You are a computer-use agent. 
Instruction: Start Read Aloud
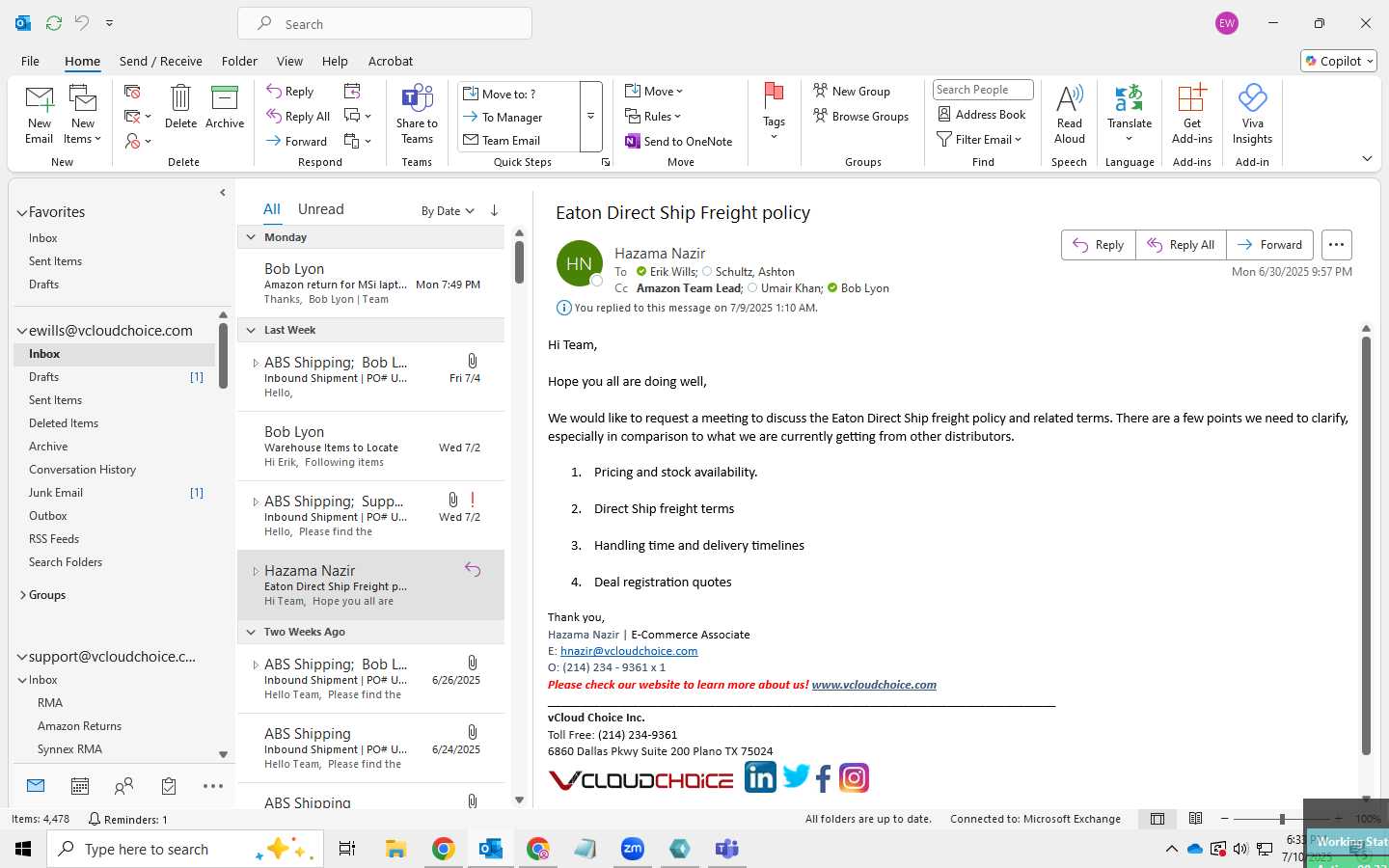(1070, 115)
